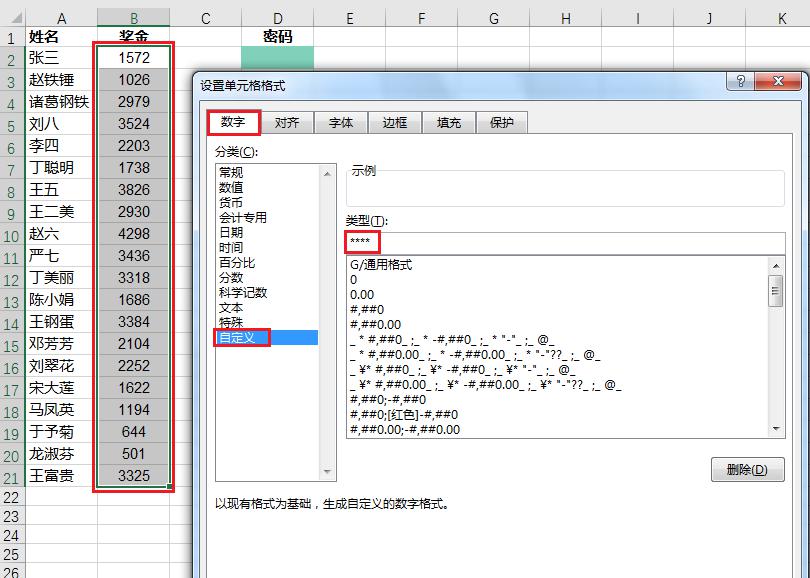
Task: Select column K header
Action: click(781, 19)
